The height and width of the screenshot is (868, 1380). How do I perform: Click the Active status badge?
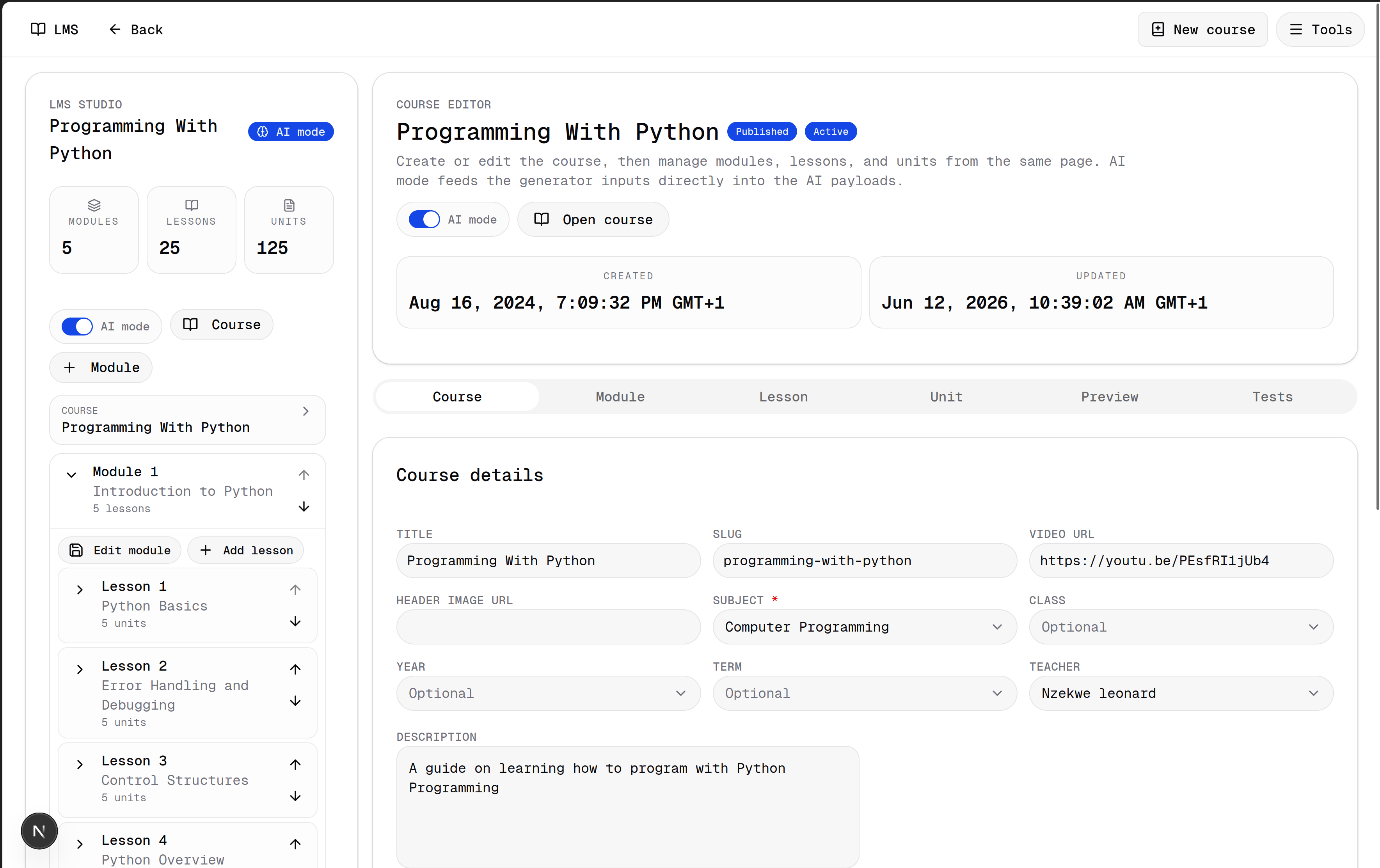point(830,131)
